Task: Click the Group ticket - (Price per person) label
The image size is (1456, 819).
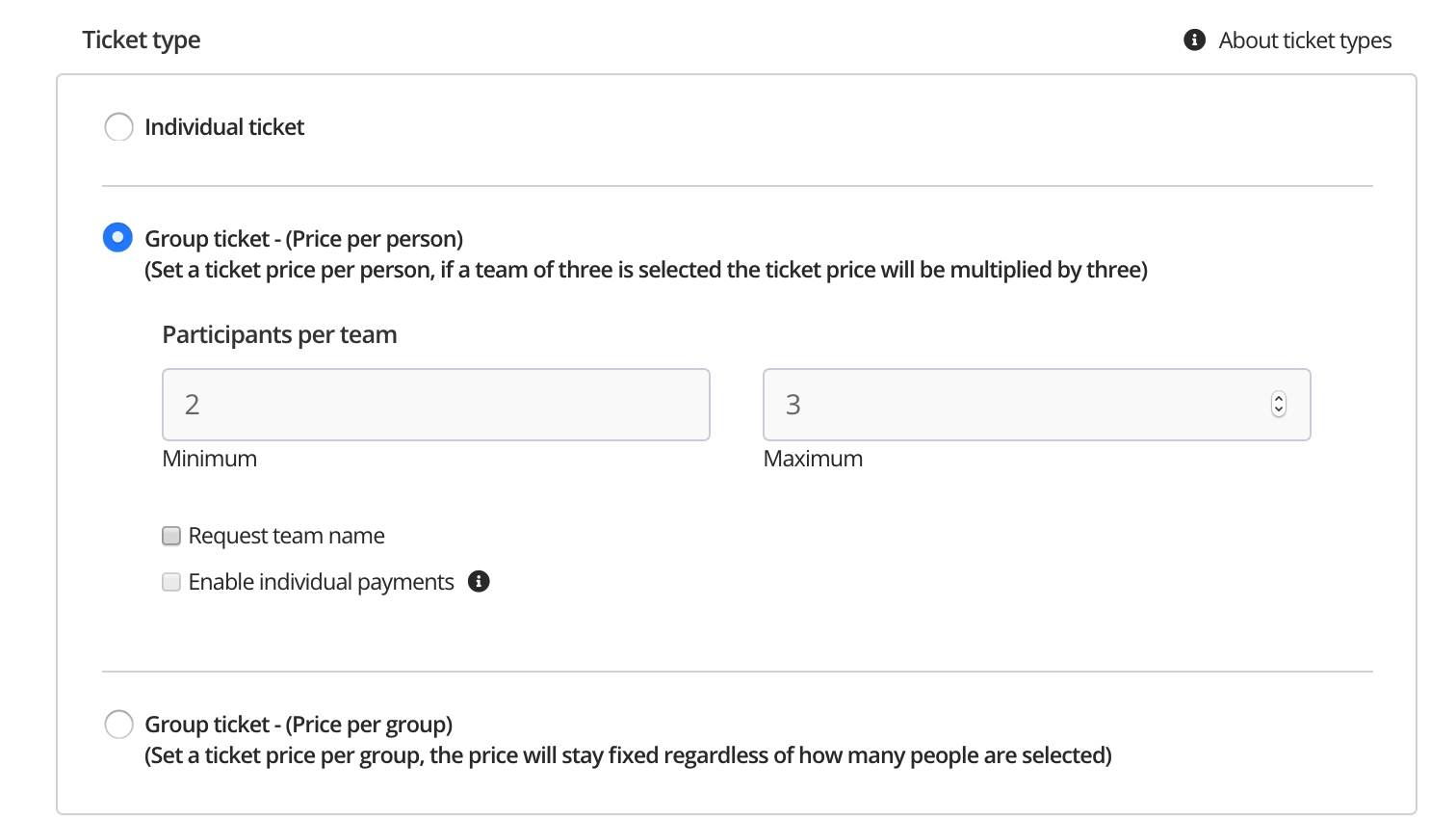Action: coord(304,239)
